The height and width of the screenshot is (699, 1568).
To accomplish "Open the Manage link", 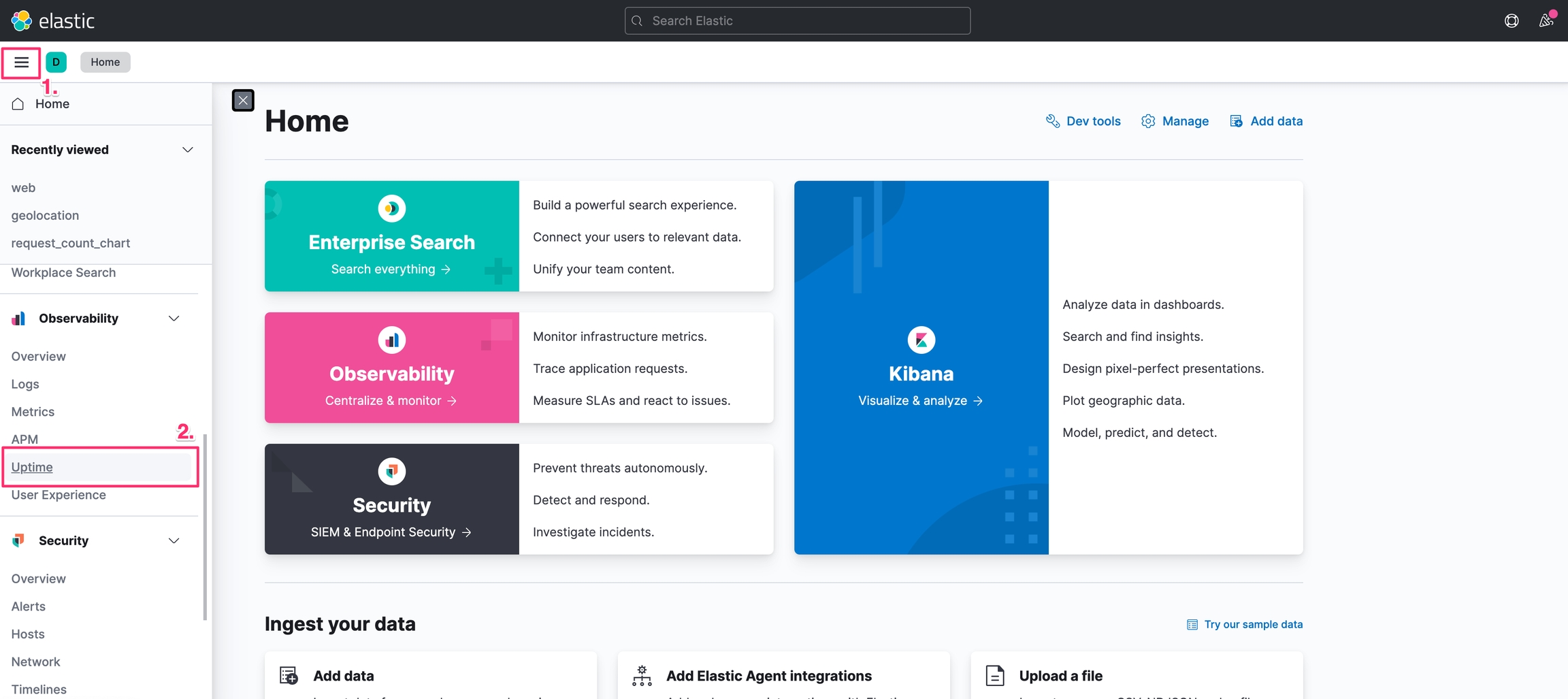I will [x=1186, y=121].
